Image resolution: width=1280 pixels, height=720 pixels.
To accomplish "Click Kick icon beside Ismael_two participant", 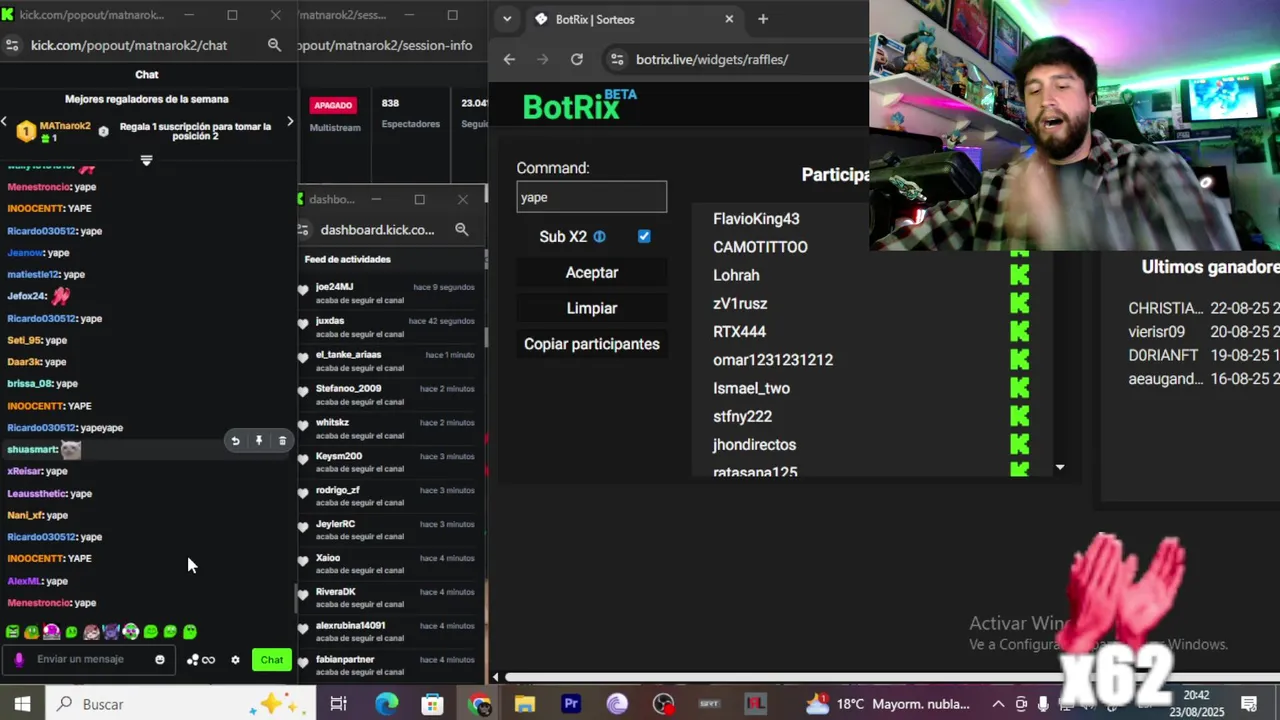I will point(1019,388).
